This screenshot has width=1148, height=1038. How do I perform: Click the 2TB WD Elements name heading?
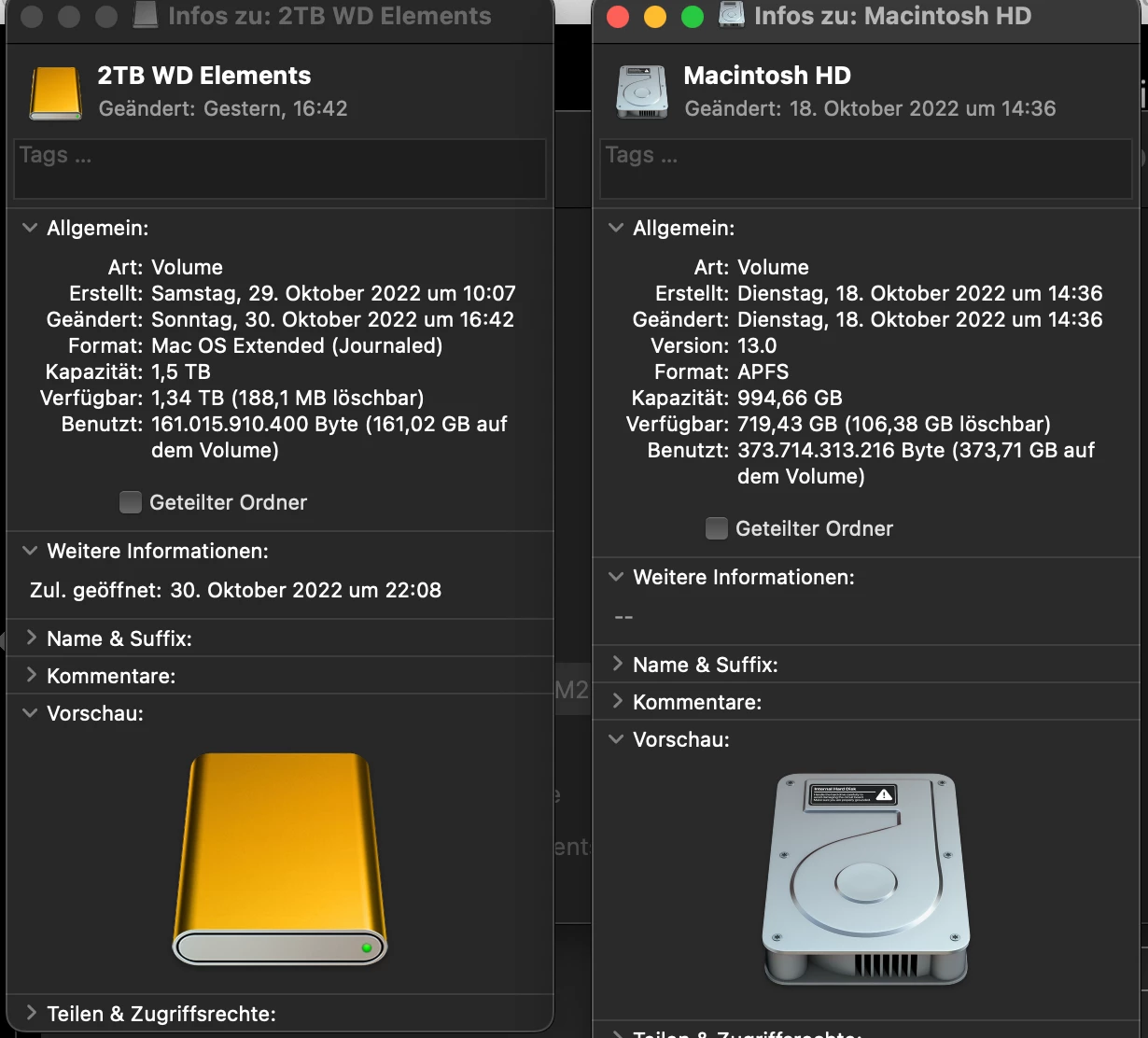[x=204, y=76]
